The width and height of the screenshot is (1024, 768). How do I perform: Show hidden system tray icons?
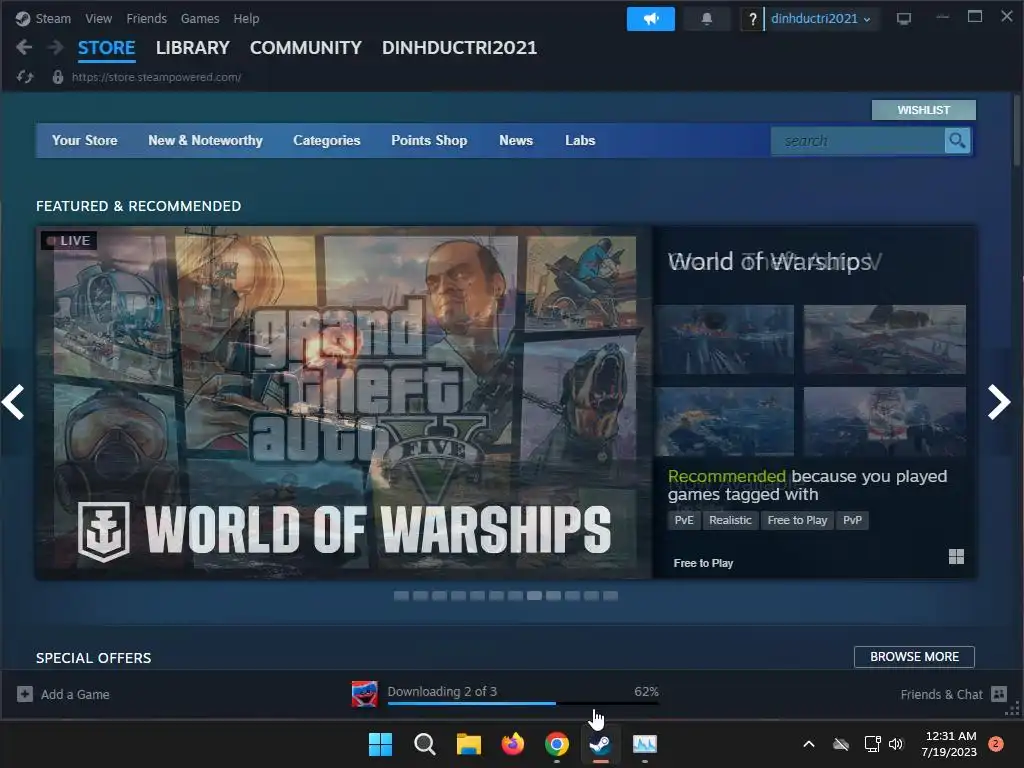coord(808,744)
